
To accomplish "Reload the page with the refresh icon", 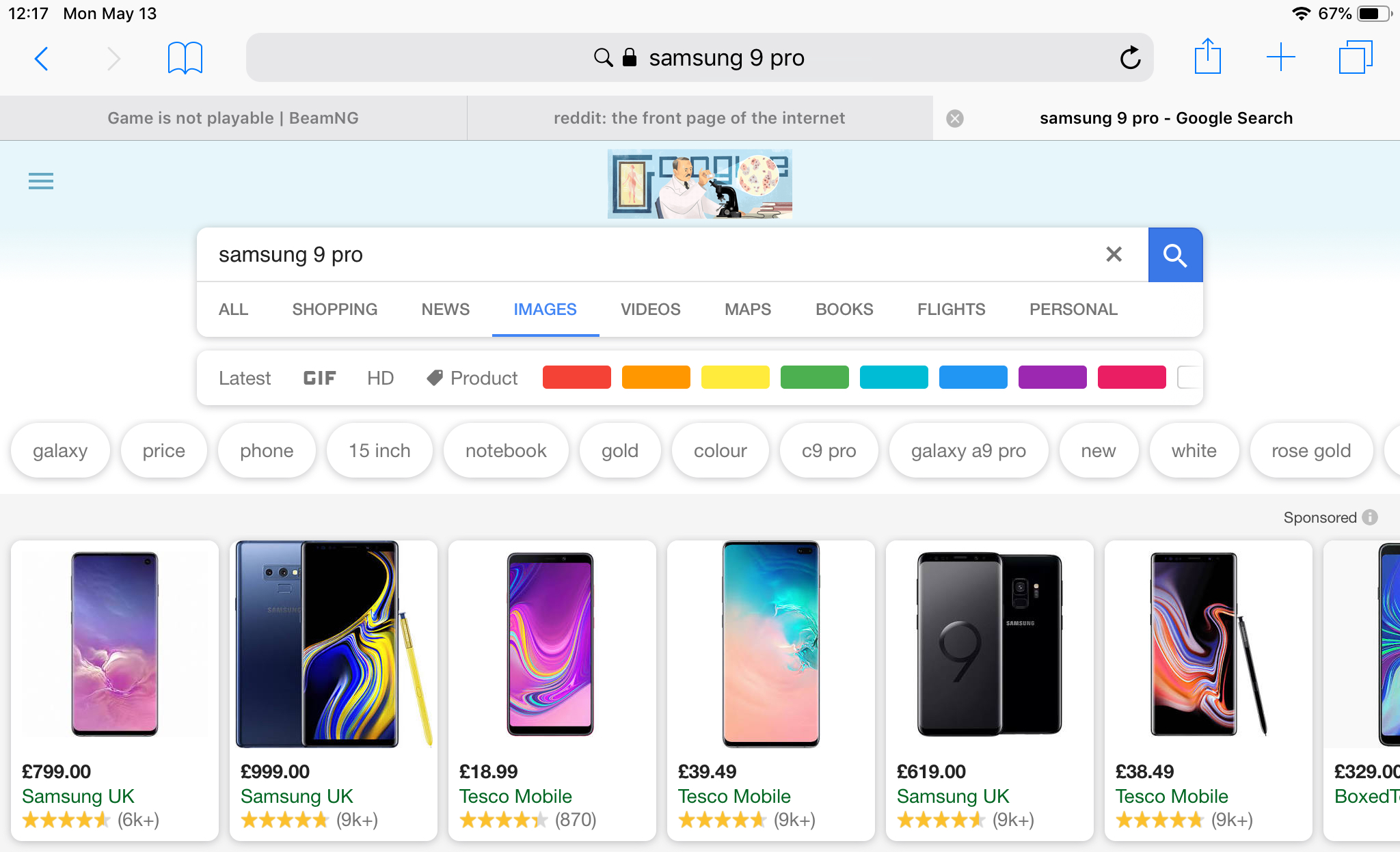I will click(x=1130, y=58).
